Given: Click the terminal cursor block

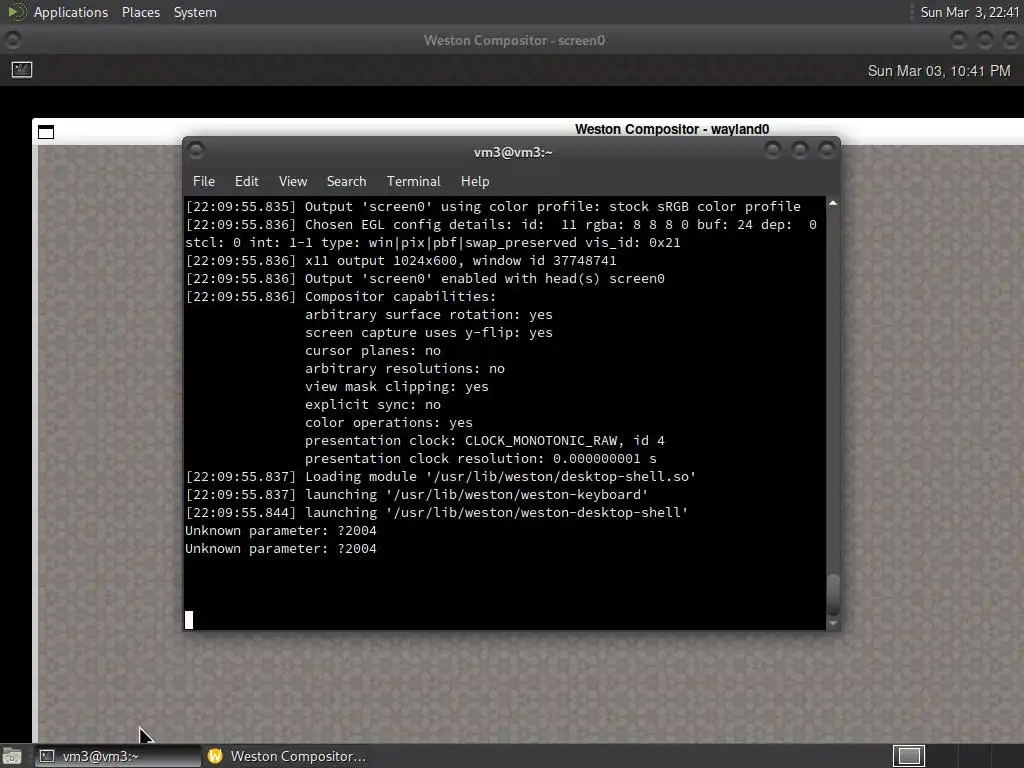Looking at the screenshot, I should tap(189, 620).
